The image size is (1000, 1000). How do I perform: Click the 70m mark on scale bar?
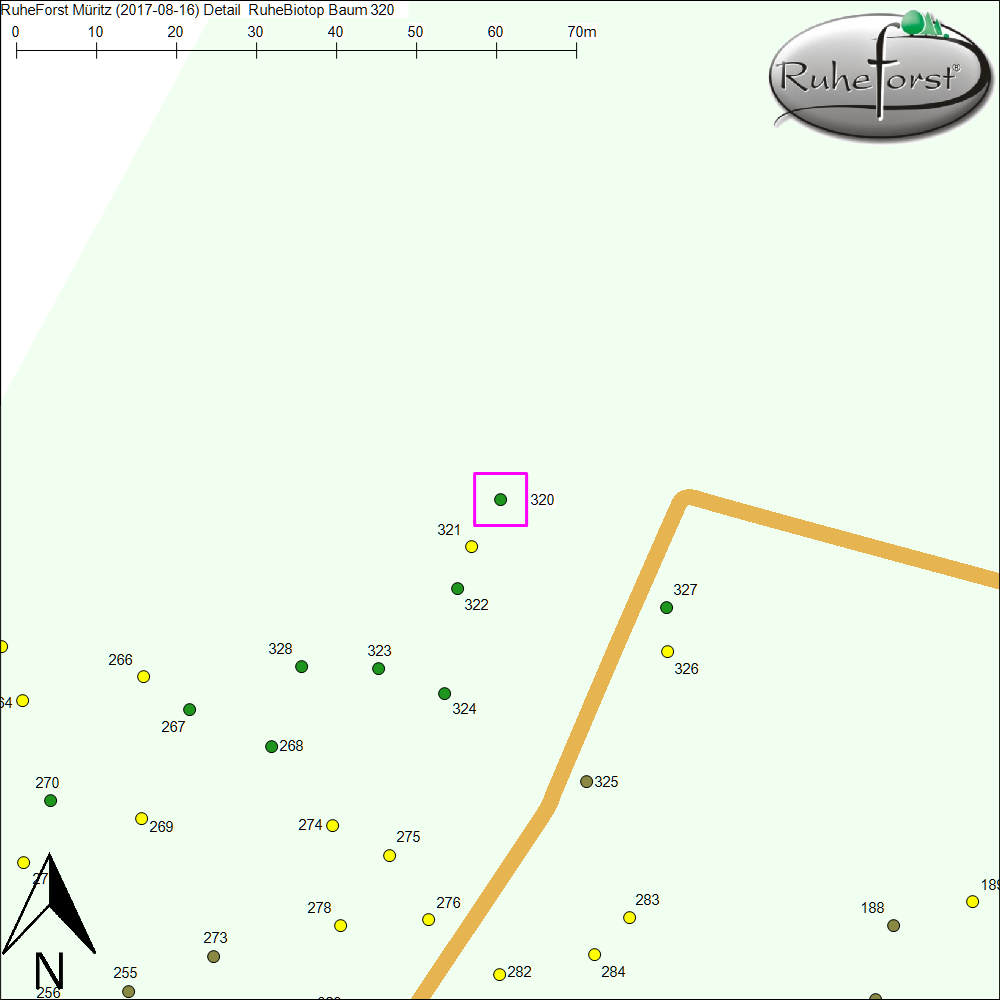pyautogui.click(x=577, y=48)
